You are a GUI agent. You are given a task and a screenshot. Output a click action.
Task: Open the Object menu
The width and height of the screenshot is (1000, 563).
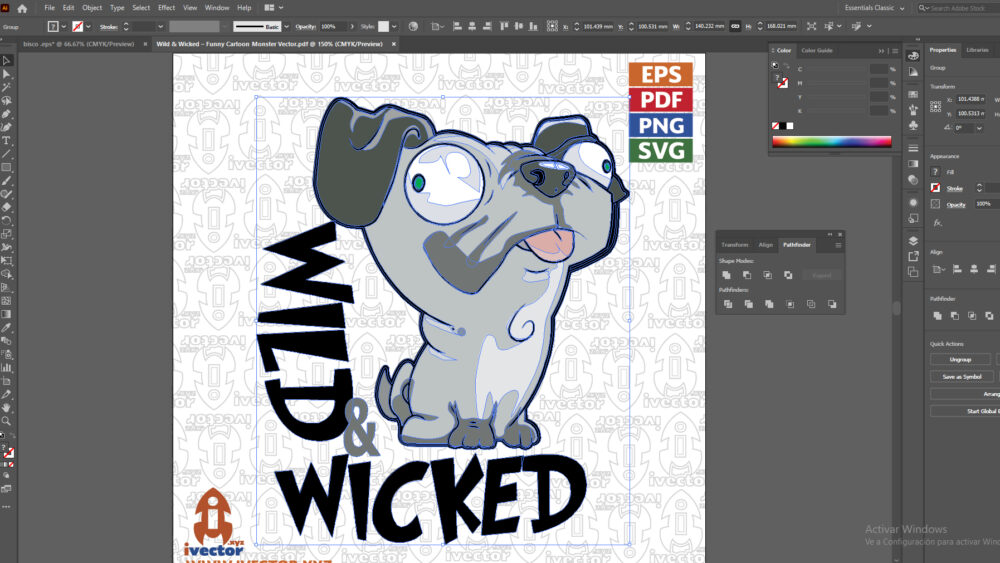click(92, 8)
